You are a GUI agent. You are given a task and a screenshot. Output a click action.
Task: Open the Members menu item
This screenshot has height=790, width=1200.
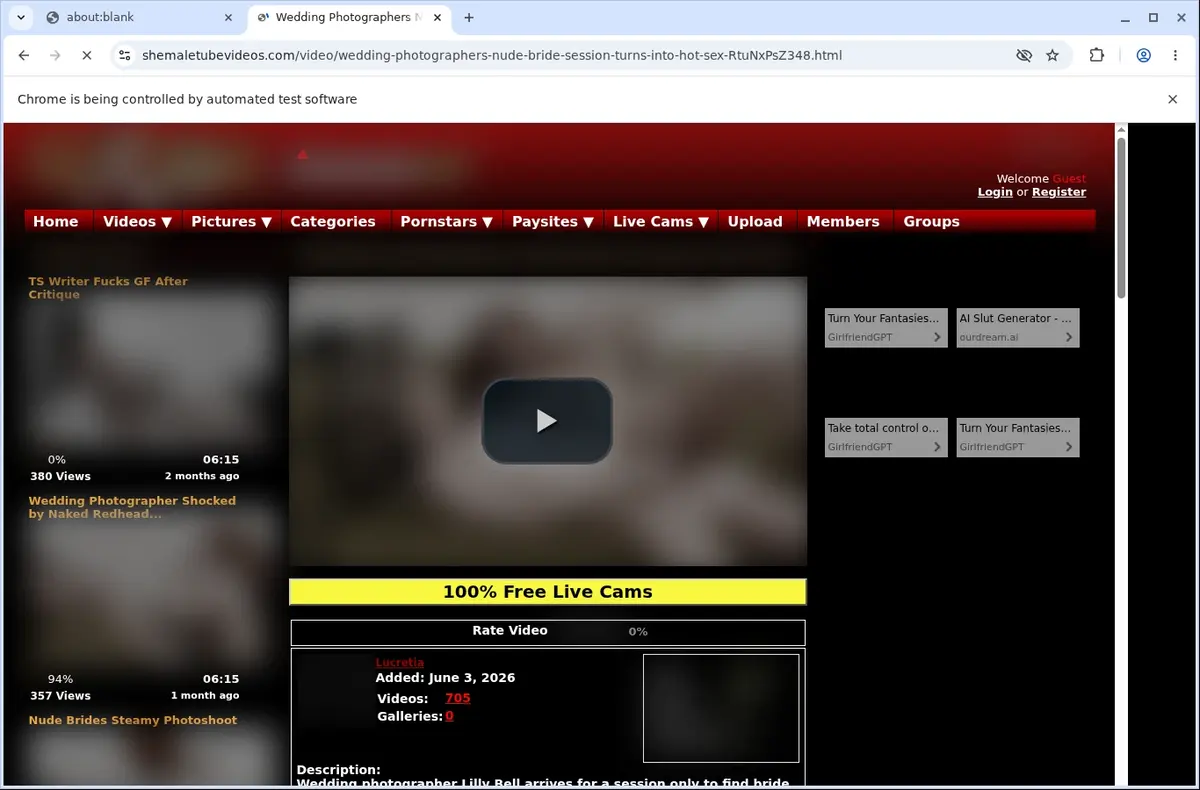click(843, 221)
